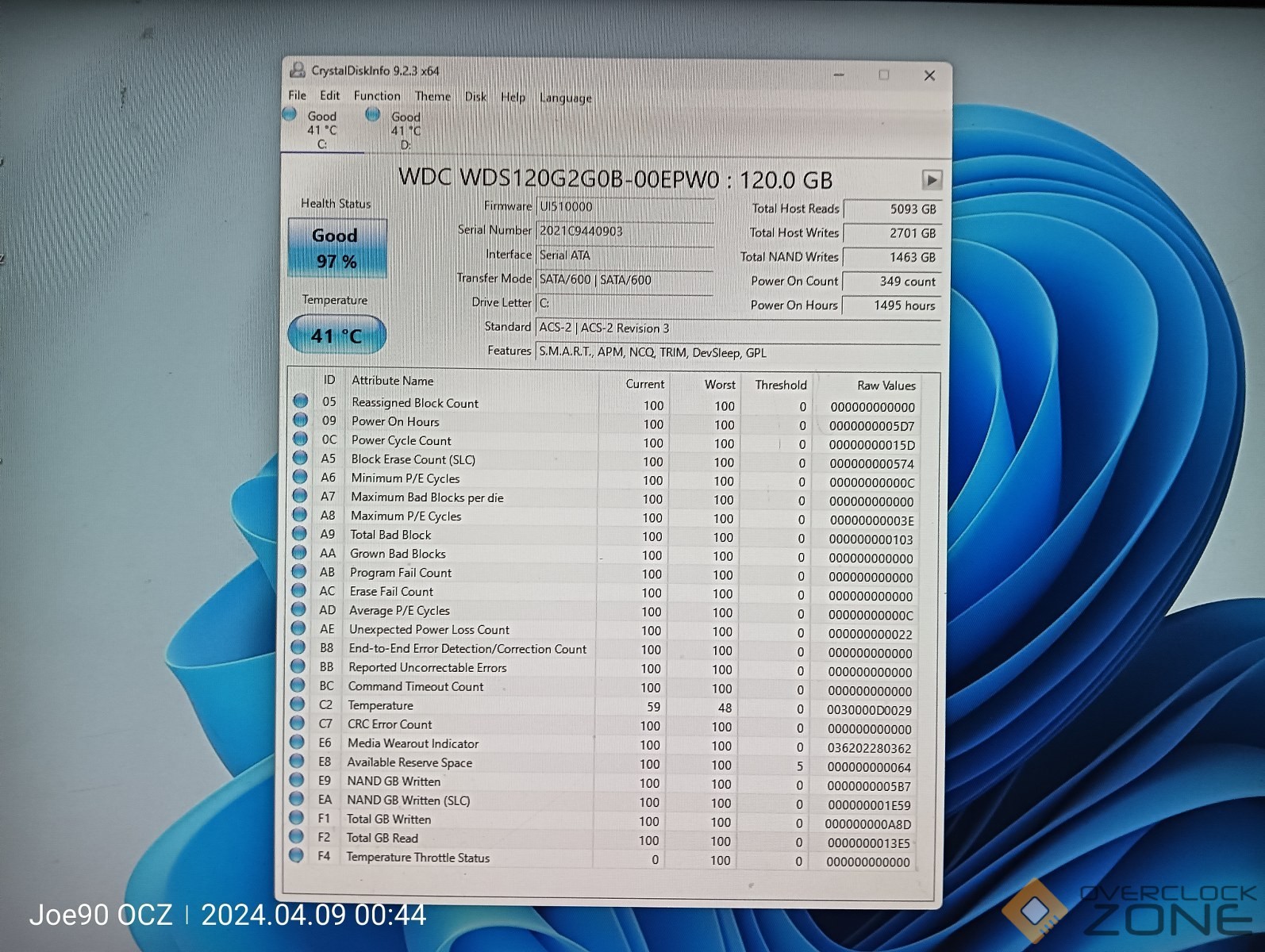The image size is (1265, 952).
Task: Click the status dot for Available Reserve Space
Action: (297, 761)
